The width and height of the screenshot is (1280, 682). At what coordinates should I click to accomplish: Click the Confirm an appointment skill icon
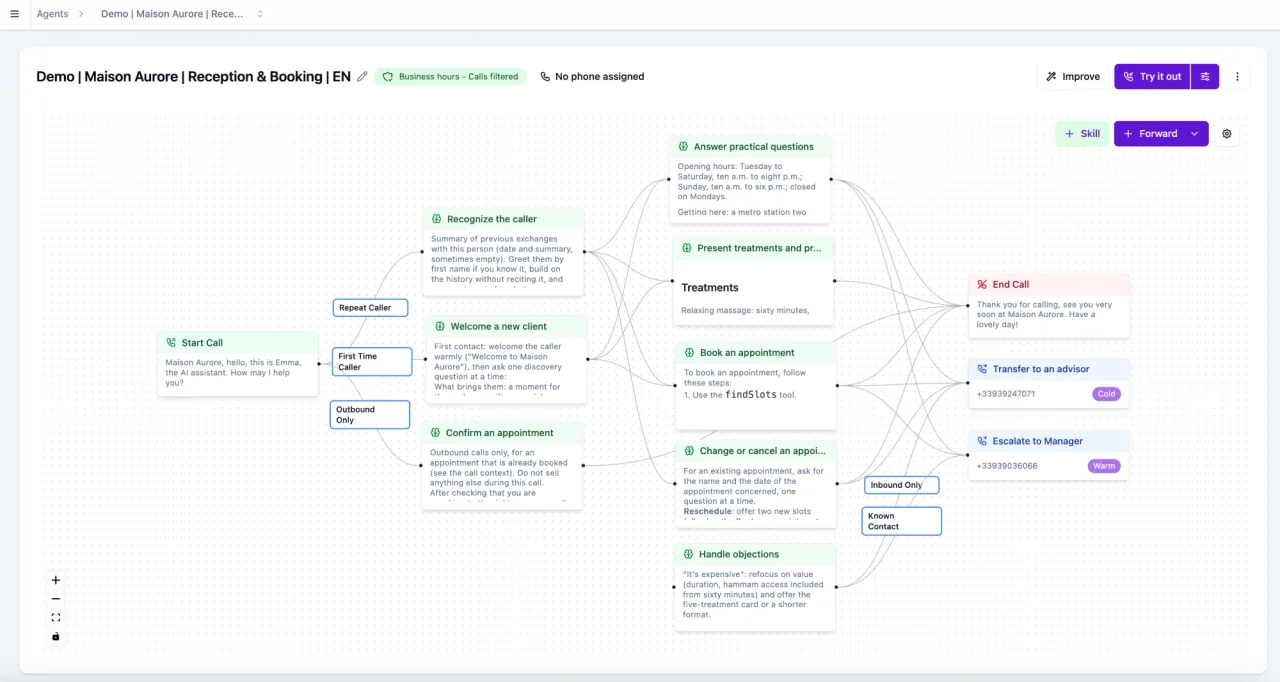pyautogui.click(x=436, y=433)
